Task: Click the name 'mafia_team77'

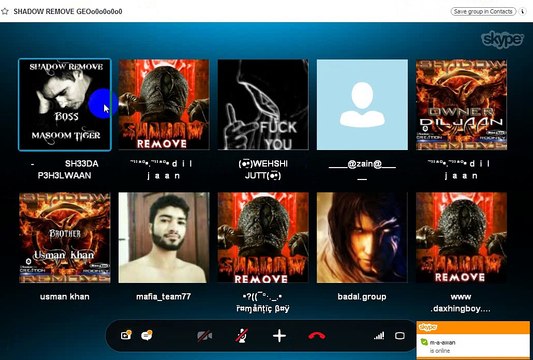Action: point(164,297)
